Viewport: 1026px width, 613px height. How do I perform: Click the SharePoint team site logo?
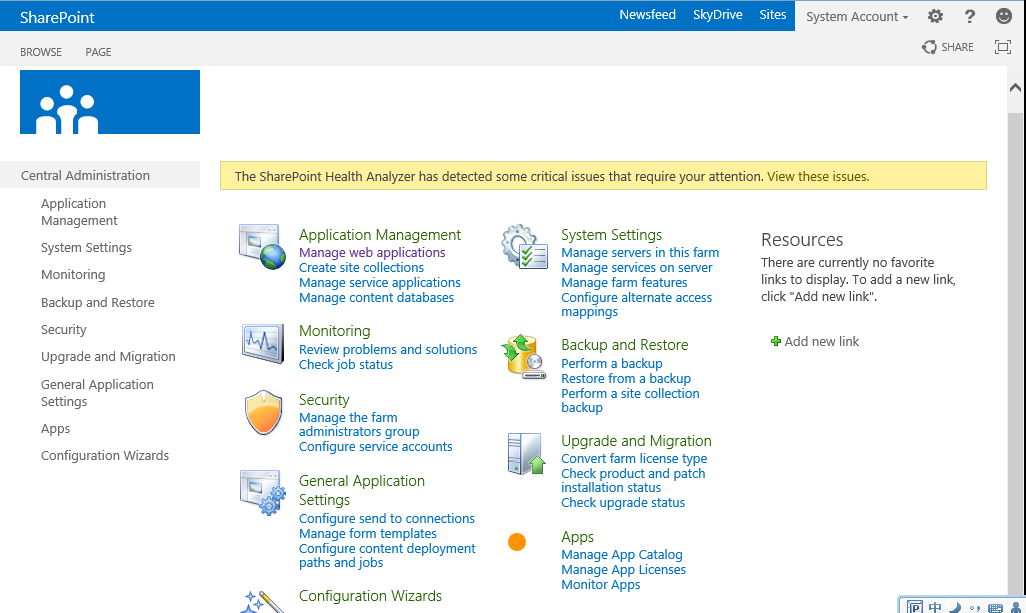110,102
